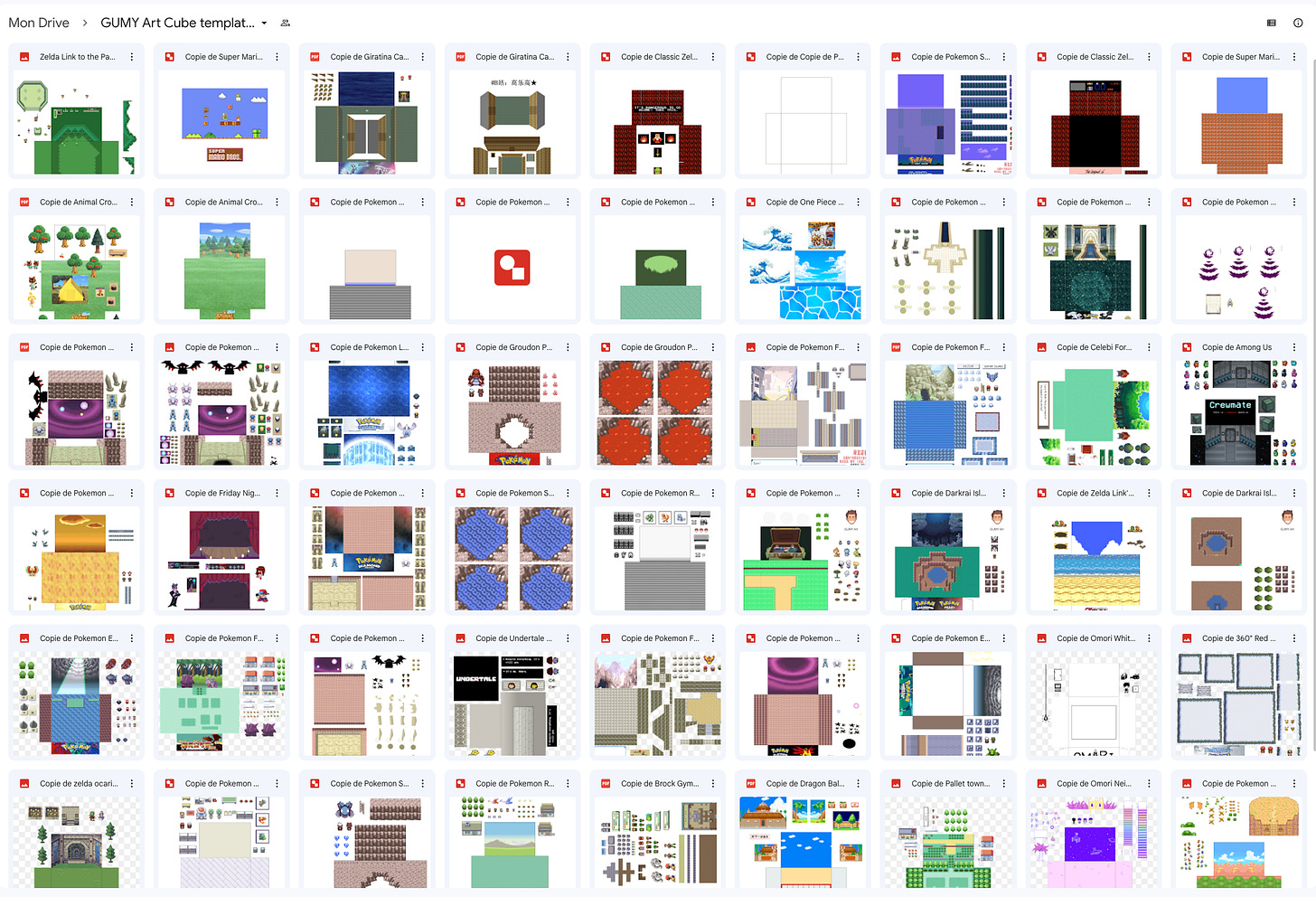Open the Friday Night stage thumbnail
Image resolution: width=1316 pixels, height=897 pixels.
(x=222, y=560)
